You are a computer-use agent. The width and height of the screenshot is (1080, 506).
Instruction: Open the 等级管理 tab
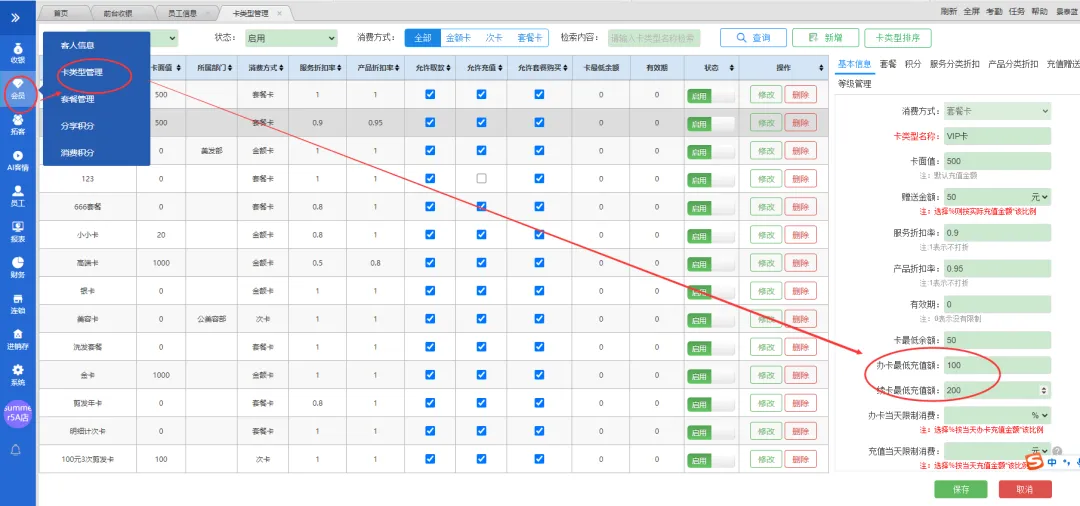[x=854, y=84]
